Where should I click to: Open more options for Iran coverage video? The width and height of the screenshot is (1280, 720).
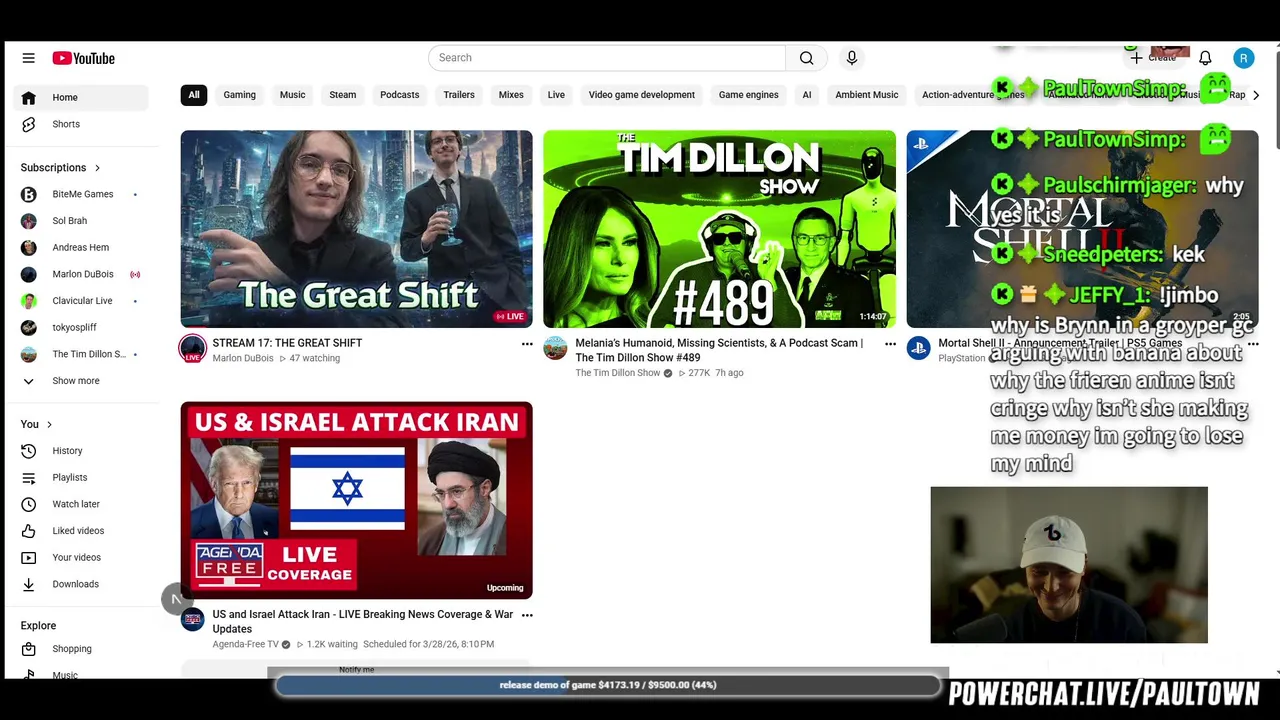[x=527, y=615]
